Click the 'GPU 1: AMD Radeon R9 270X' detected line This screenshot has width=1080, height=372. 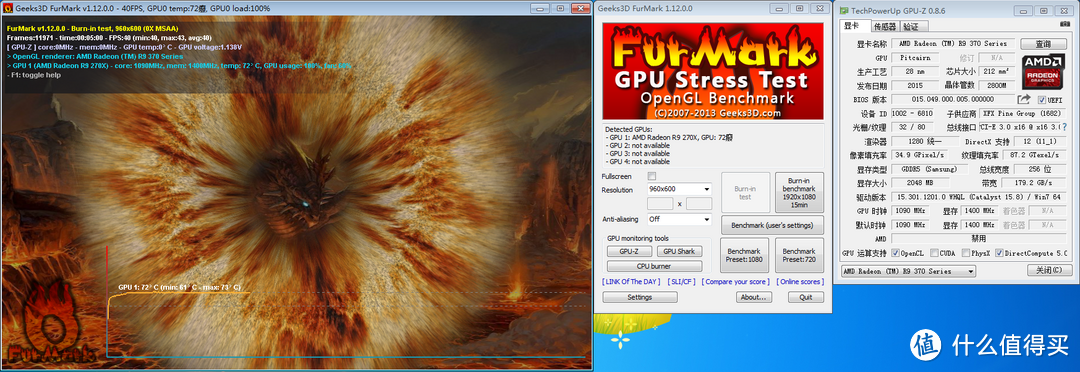669,138
